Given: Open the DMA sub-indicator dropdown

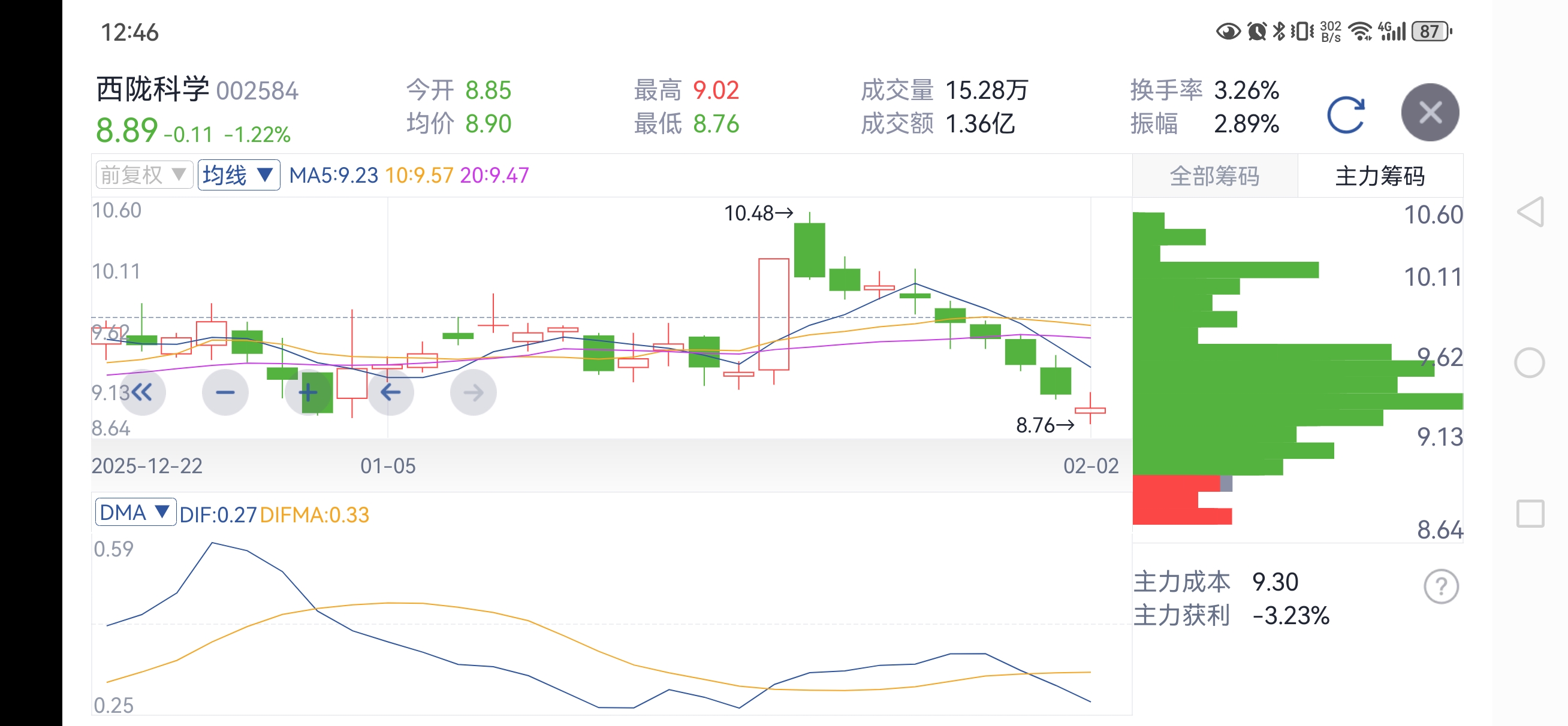Looking at the screenshot, I should (x=135, y=512).
